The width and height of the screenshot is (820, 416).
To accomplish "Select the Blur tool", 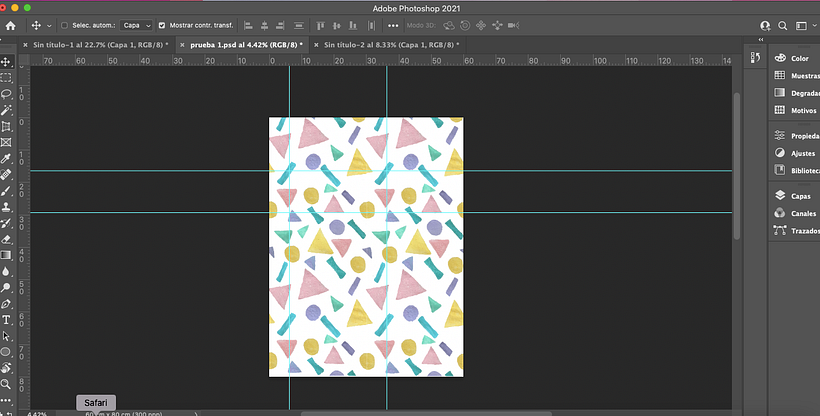I will pos(6,272).
